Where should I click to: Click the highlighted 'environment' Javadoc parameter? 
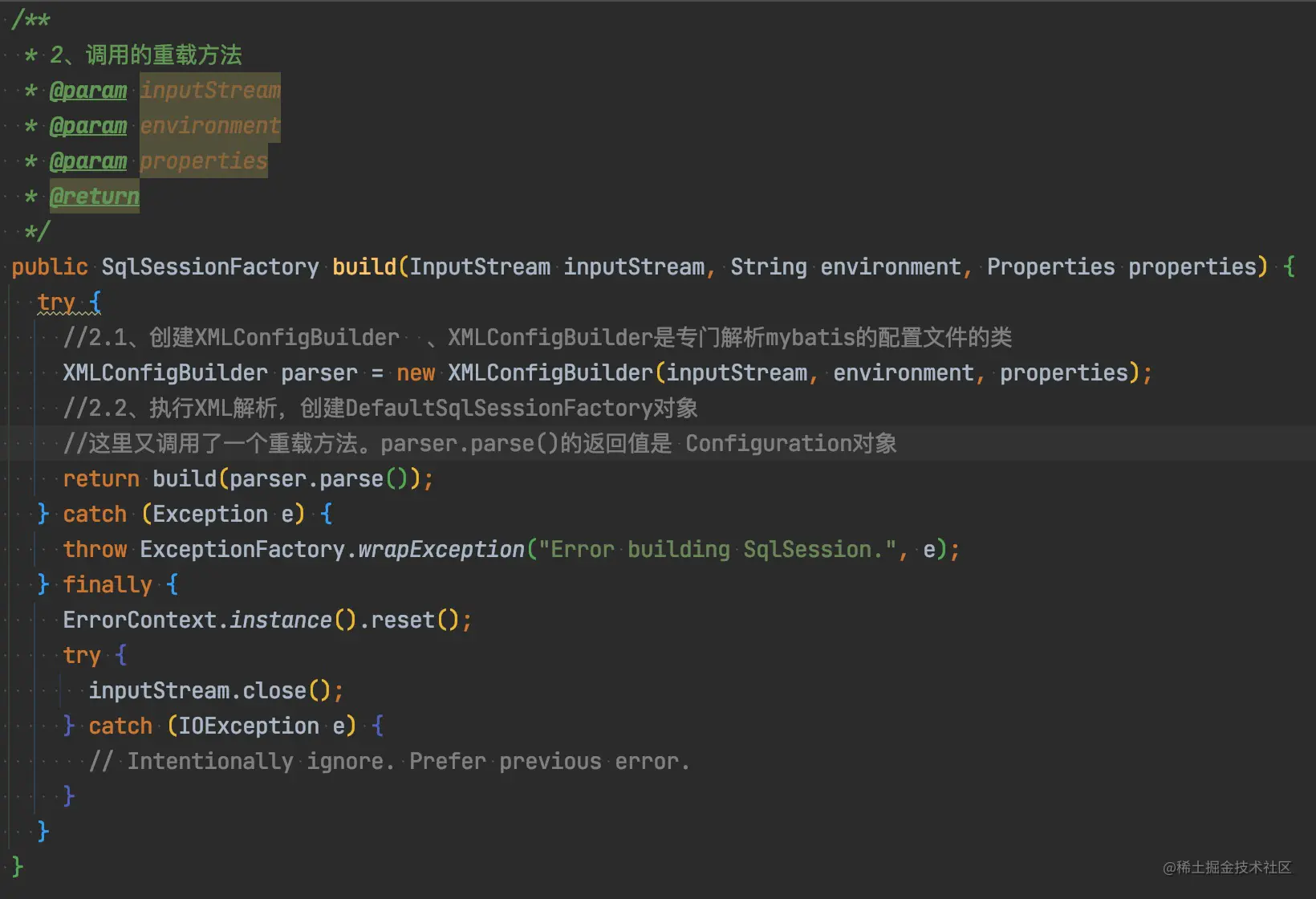[210, 126]
